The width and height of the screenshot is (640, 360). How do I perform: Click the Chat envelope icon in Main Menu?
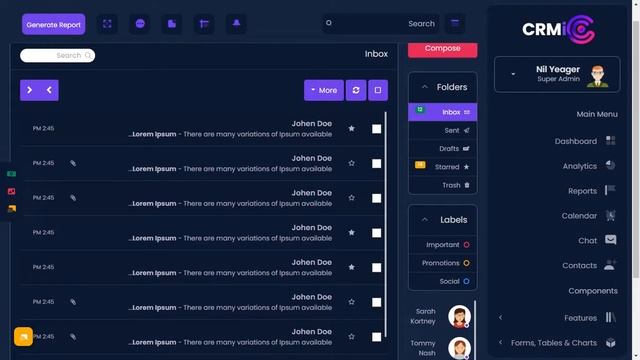(x=611, y=240)
